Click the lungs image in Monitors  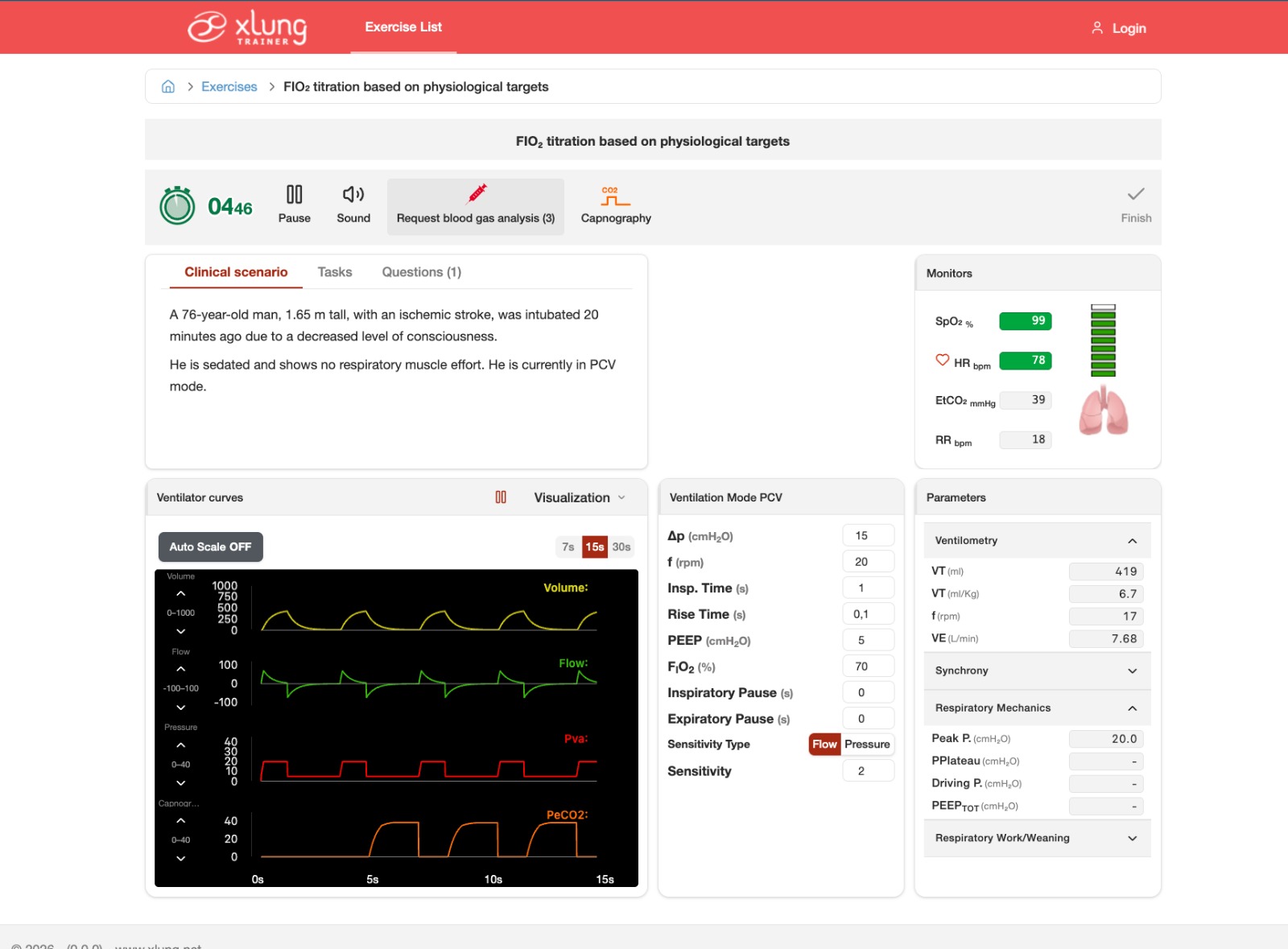click(x=1103, y=411)
